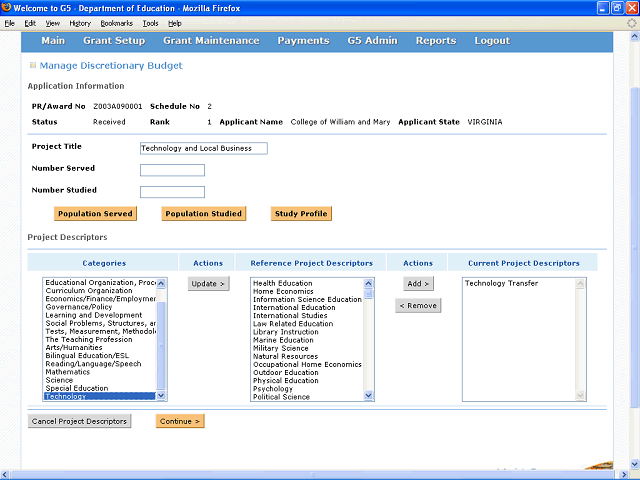The width and height of the screenshot is (640, 480).
Task: Open the Payments navigation tab
Action: point(303,41)
